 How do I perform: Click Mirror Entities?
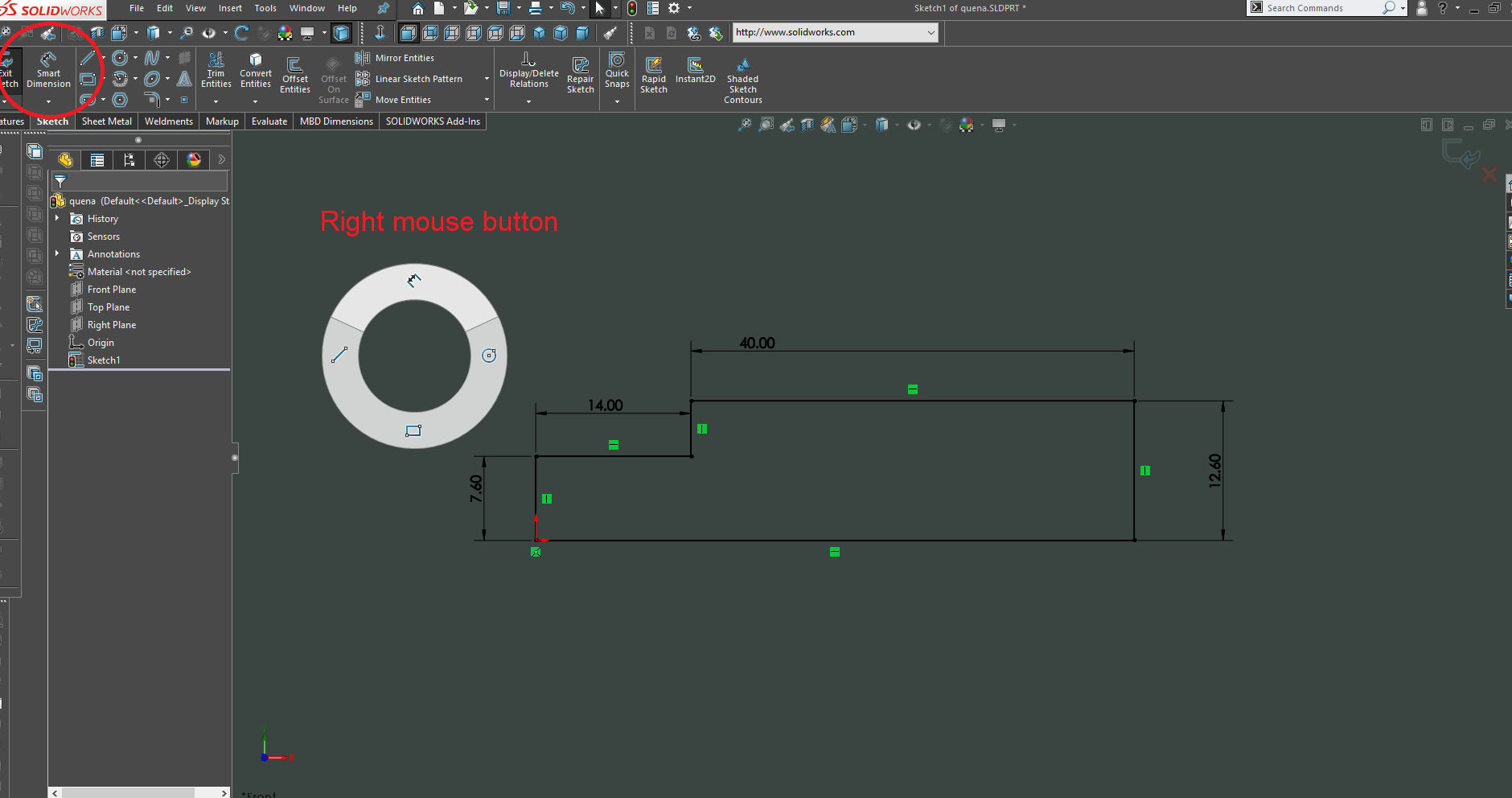pos(395,58)
